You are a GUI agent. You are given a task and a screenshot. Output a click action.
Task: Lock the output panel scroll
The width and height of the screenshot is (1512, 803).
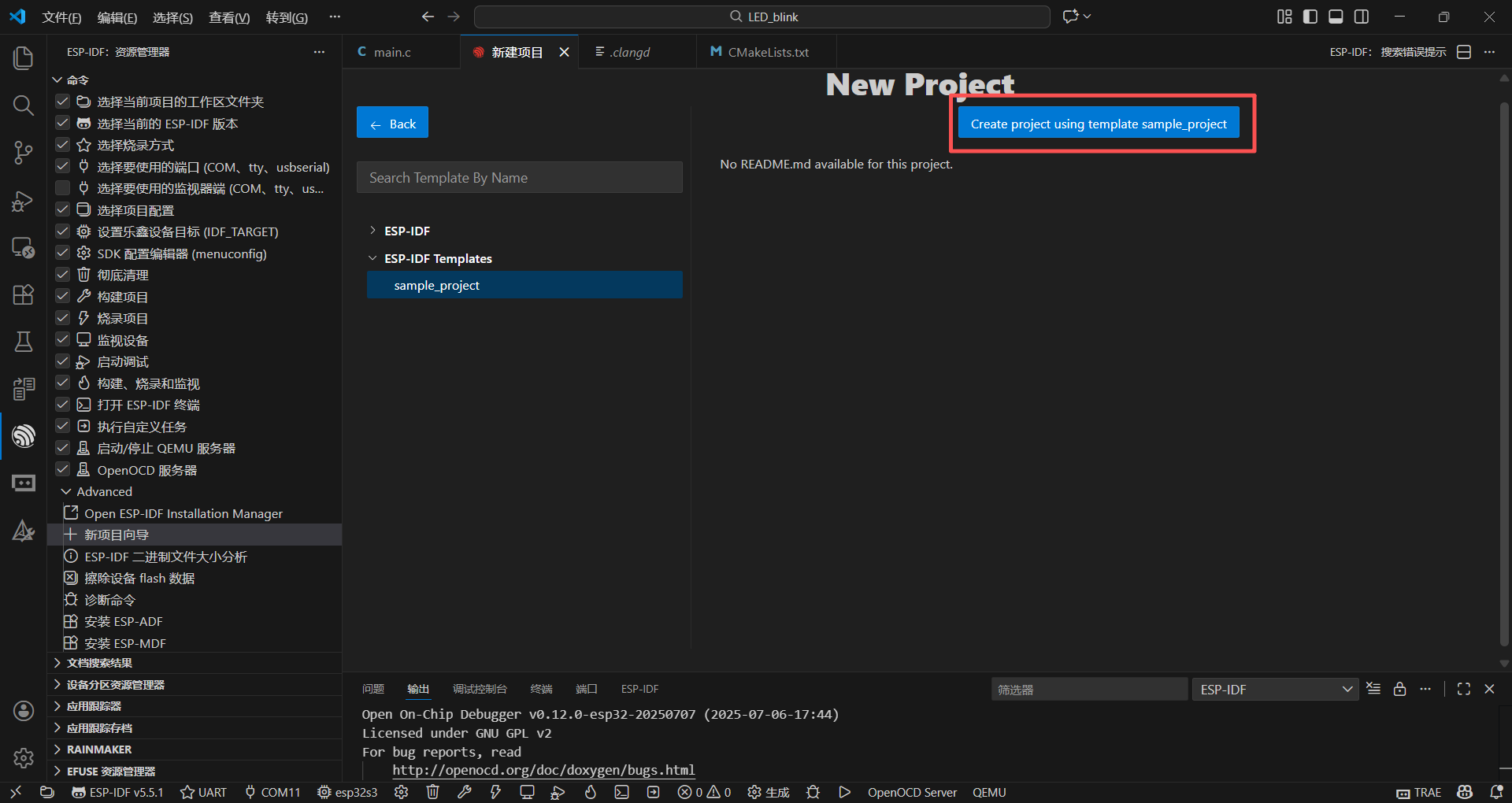pos(1399,689)
